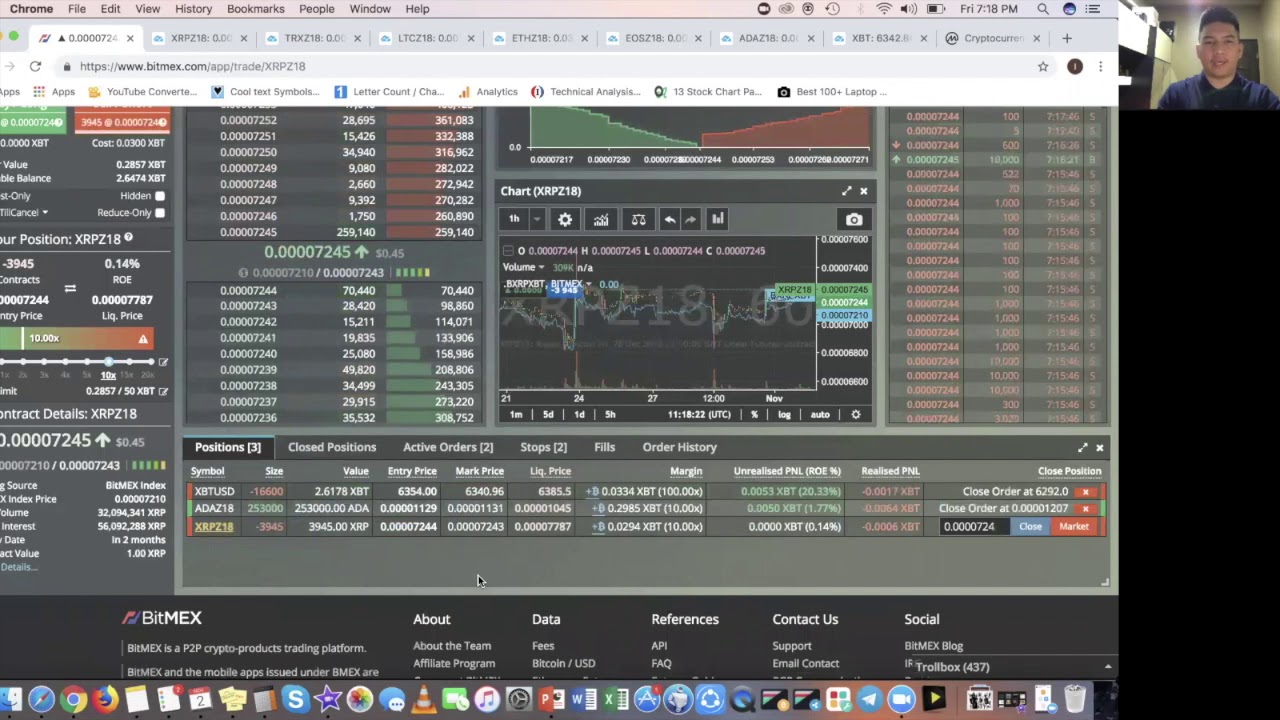Open the BitMEX Blog link

(x=934, y=646)
